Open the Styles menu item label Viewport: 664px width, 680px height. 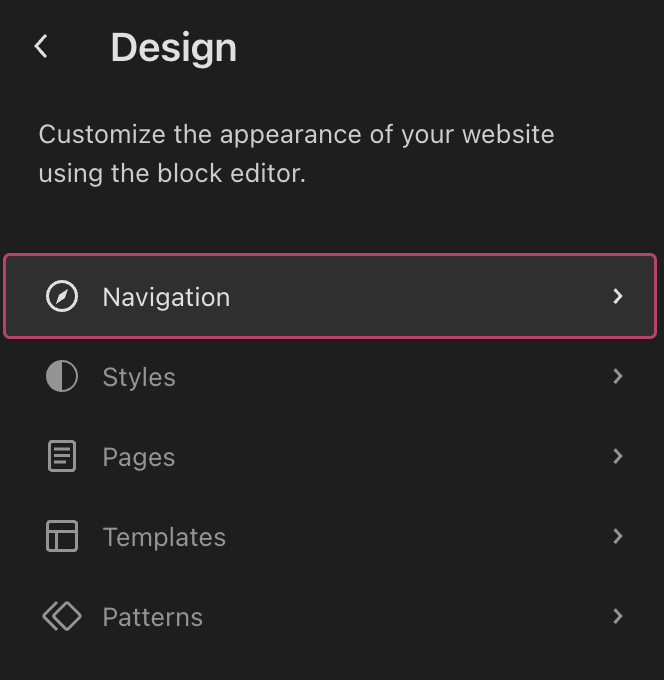click(139, 377)
